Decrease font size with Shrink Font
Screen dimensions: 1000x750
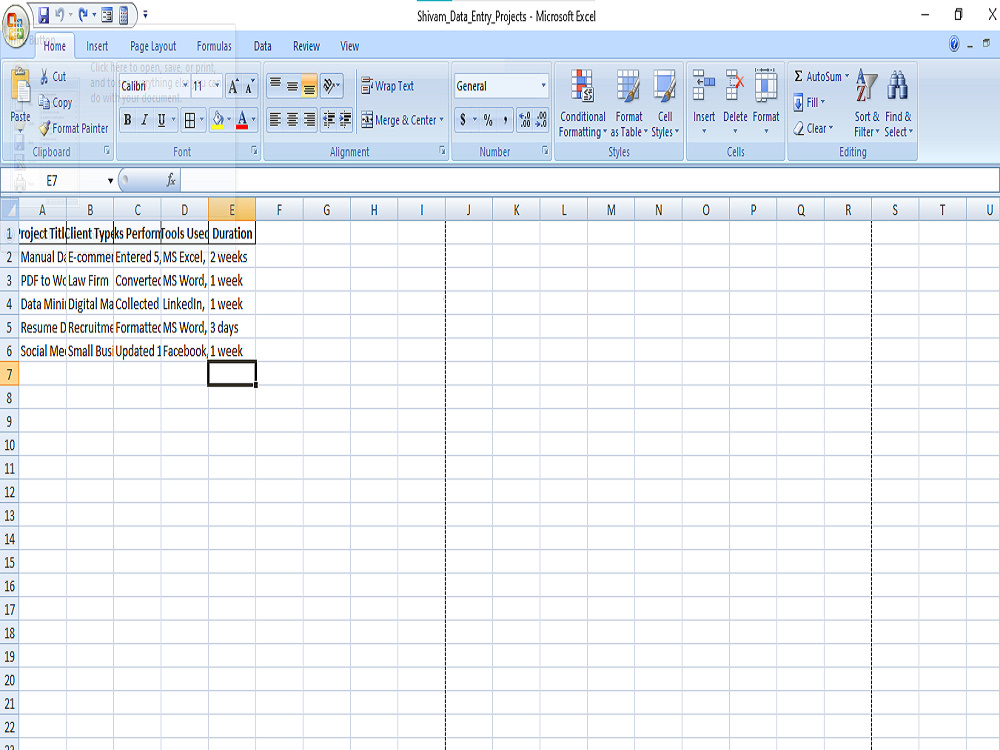[249, 86]
